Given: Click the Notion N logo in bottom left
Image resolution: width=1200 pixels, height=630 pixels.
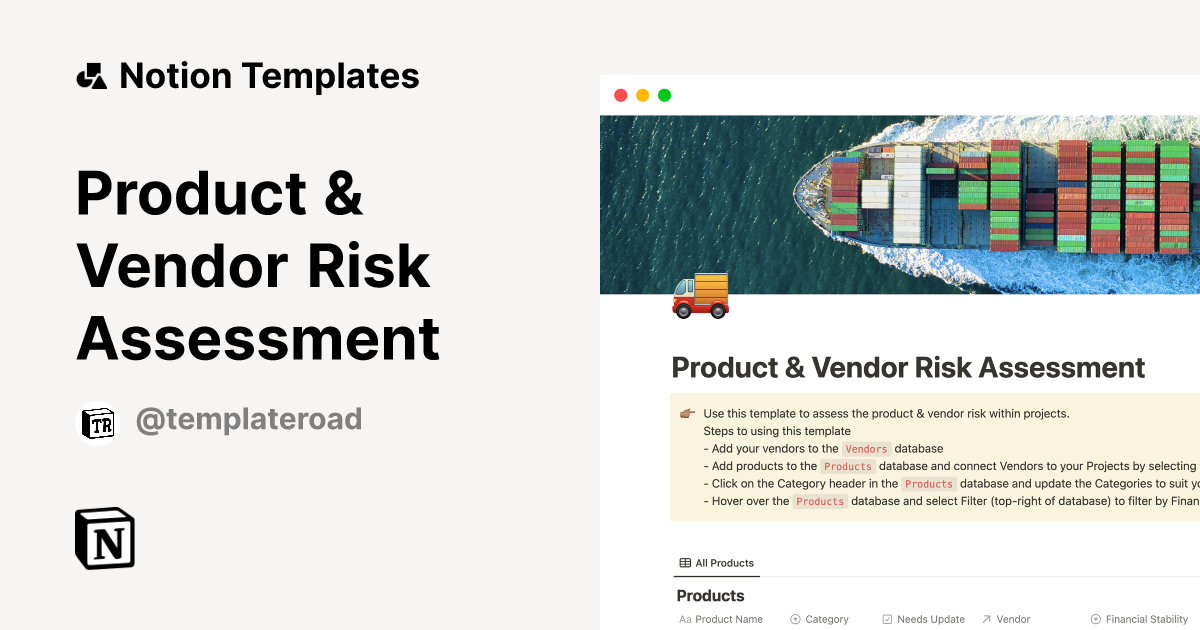Looking at the screenshot, I should 104,539.
